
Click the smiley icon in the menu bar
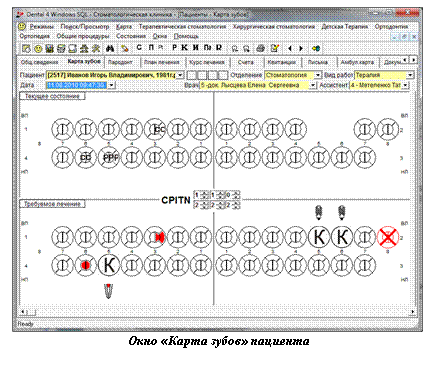click(22, 26)
